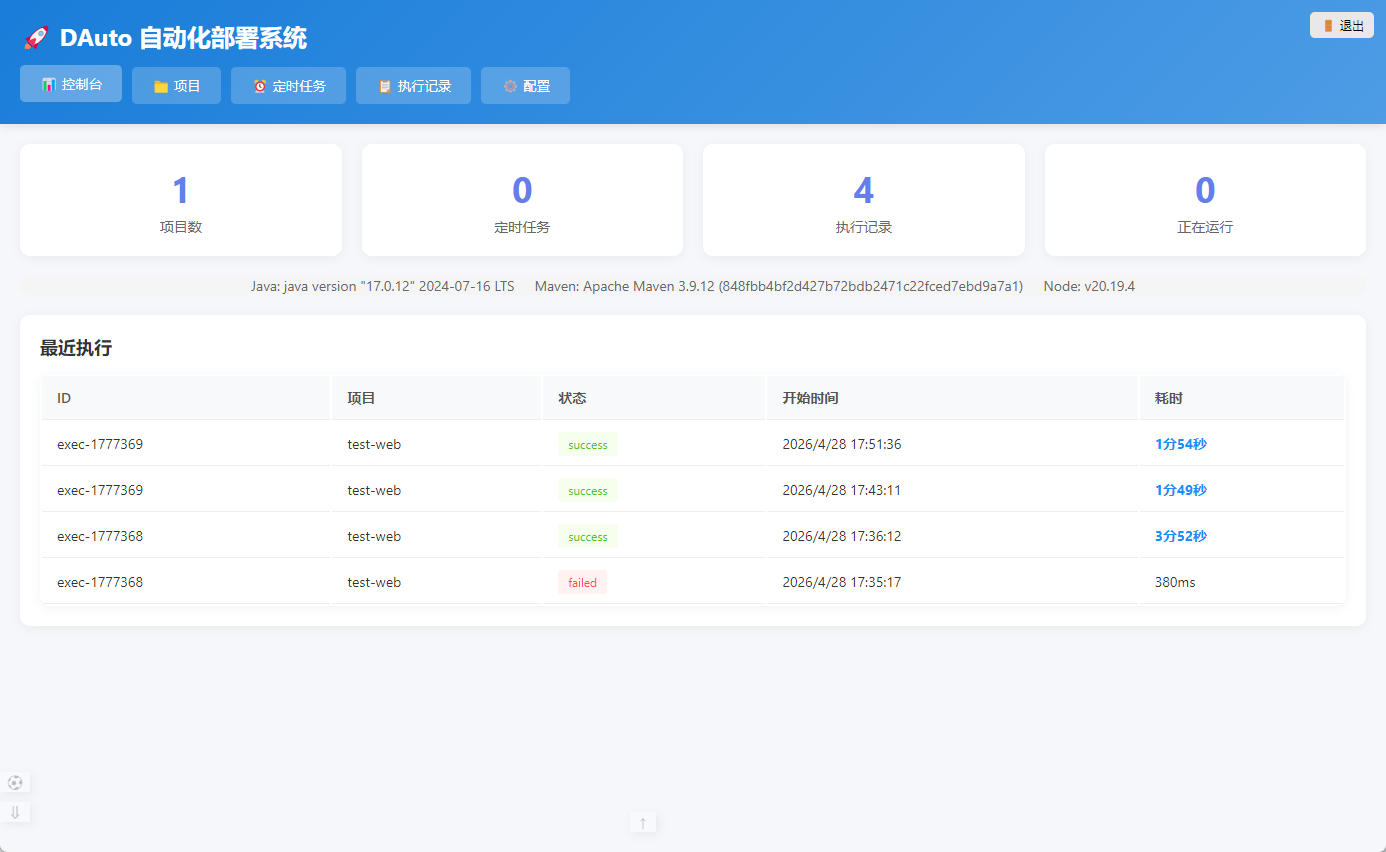Image resolution: width=1386 pixels, height=852 pixels.
Task: Click test-web in the 17:43:11 row
Action: coord(374,490)
